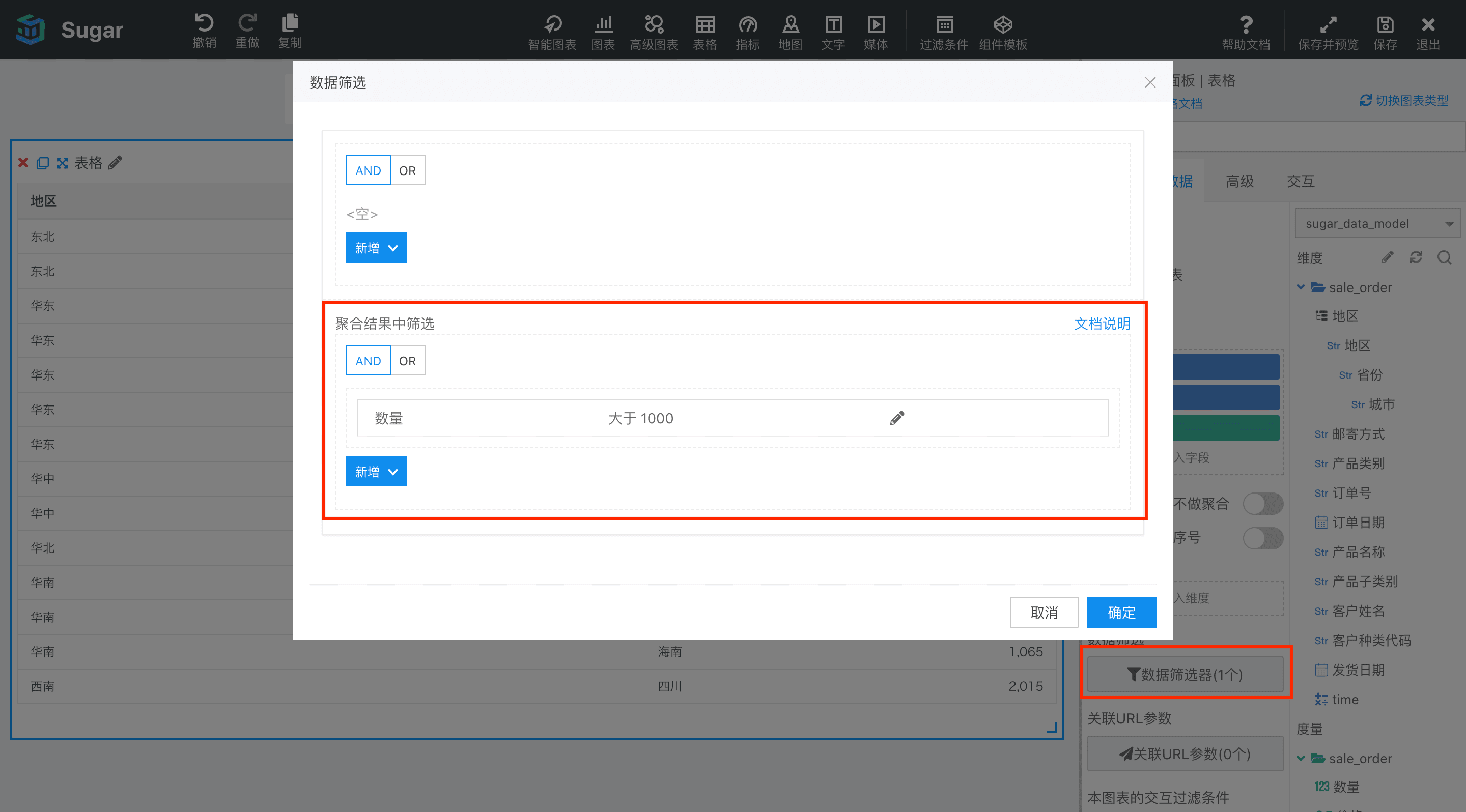This screenshot has width=1466, height=812.
Task: Open the Help Docs (帮助文档) icon
Action: [x=1246, y=33]
